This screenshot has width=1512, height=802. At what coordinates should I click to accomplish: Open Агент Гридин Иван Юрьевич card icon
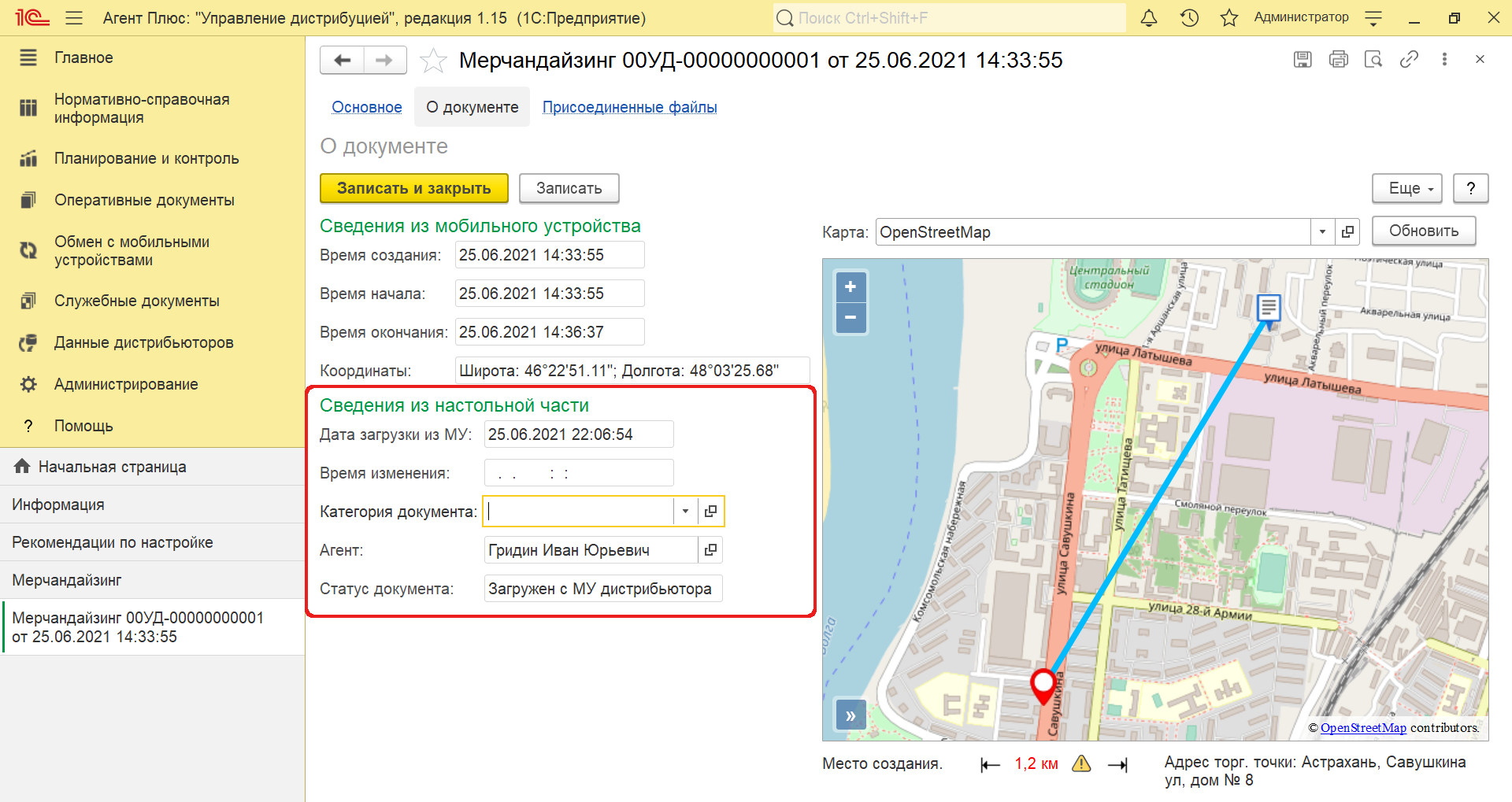(710, 550)
